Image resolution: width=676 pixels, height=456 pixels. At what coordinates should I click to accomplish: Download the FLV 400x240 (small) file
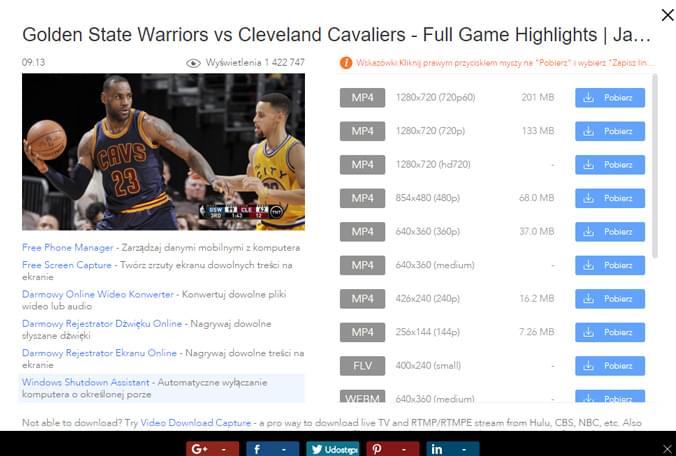(x=610, y=366)
